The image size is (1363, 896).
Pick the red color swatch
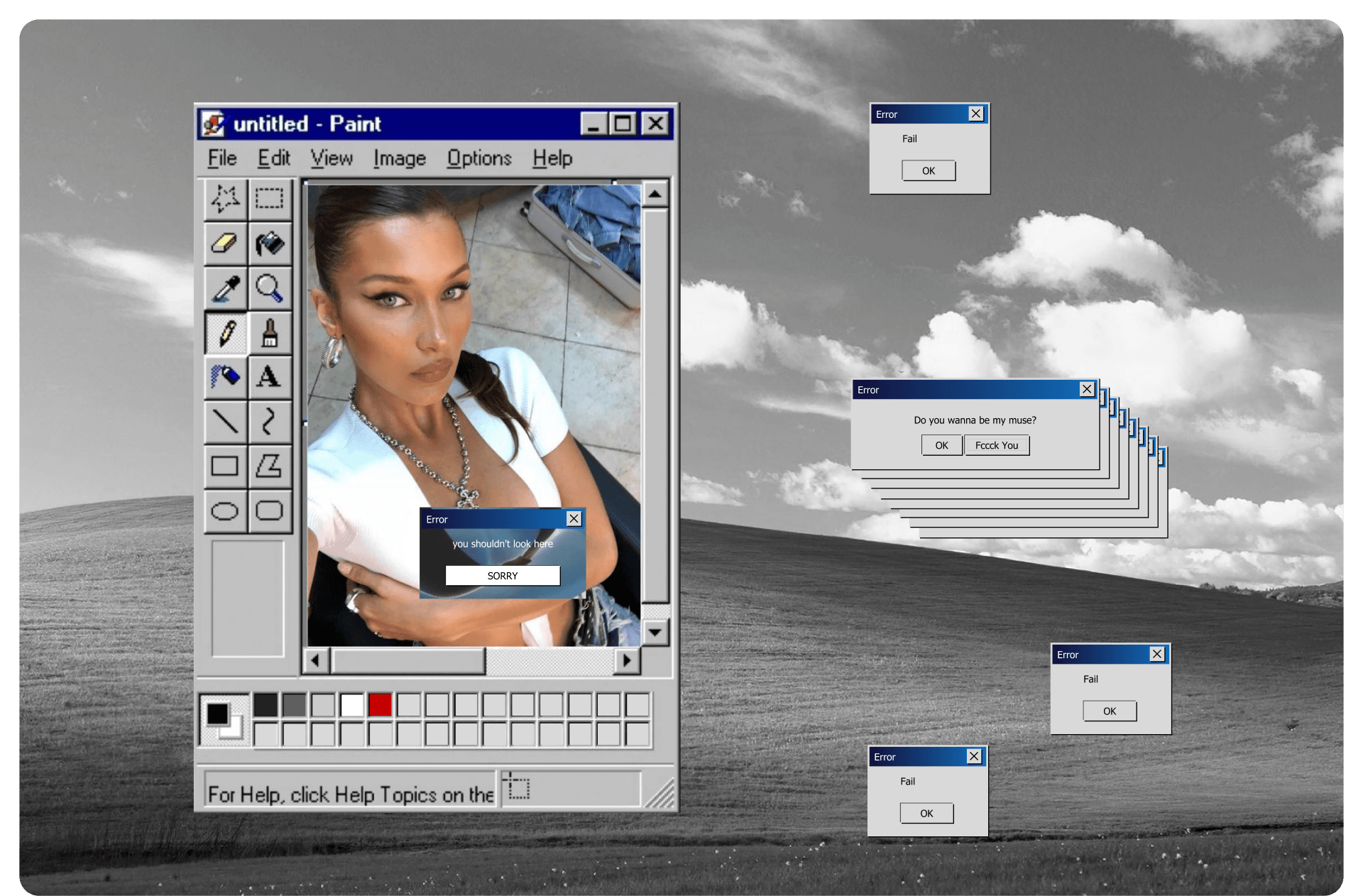380,705
